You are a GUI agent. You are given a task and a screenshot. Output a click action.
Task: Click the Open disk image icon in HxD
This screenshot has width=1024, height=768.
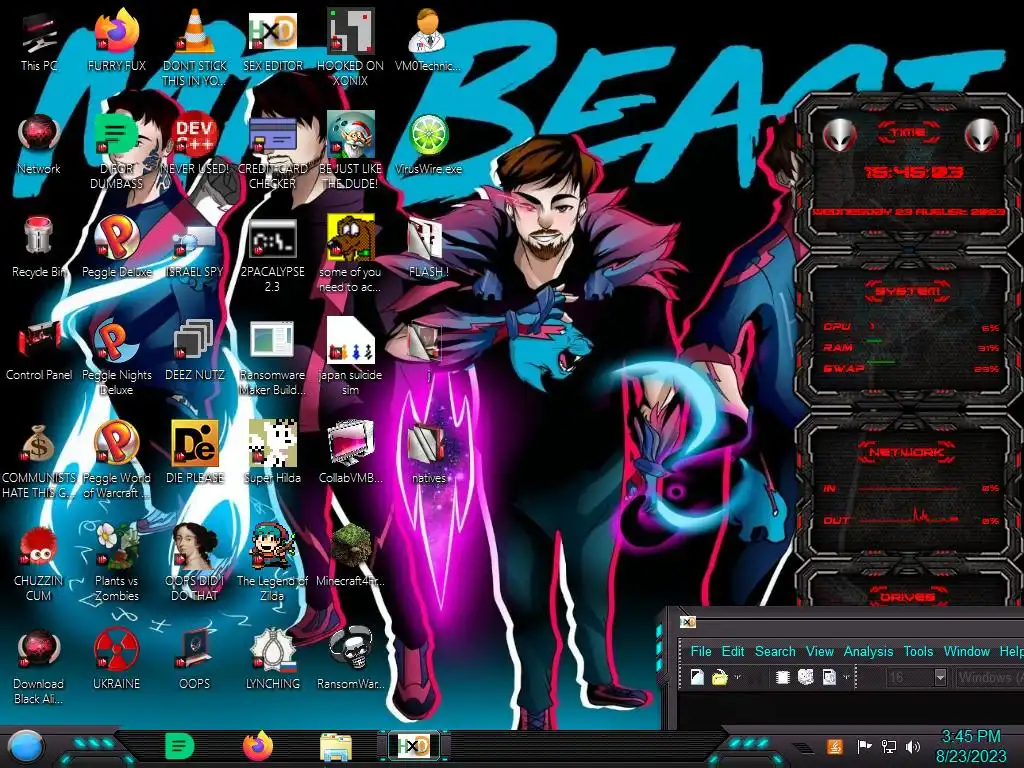[829, 677]
